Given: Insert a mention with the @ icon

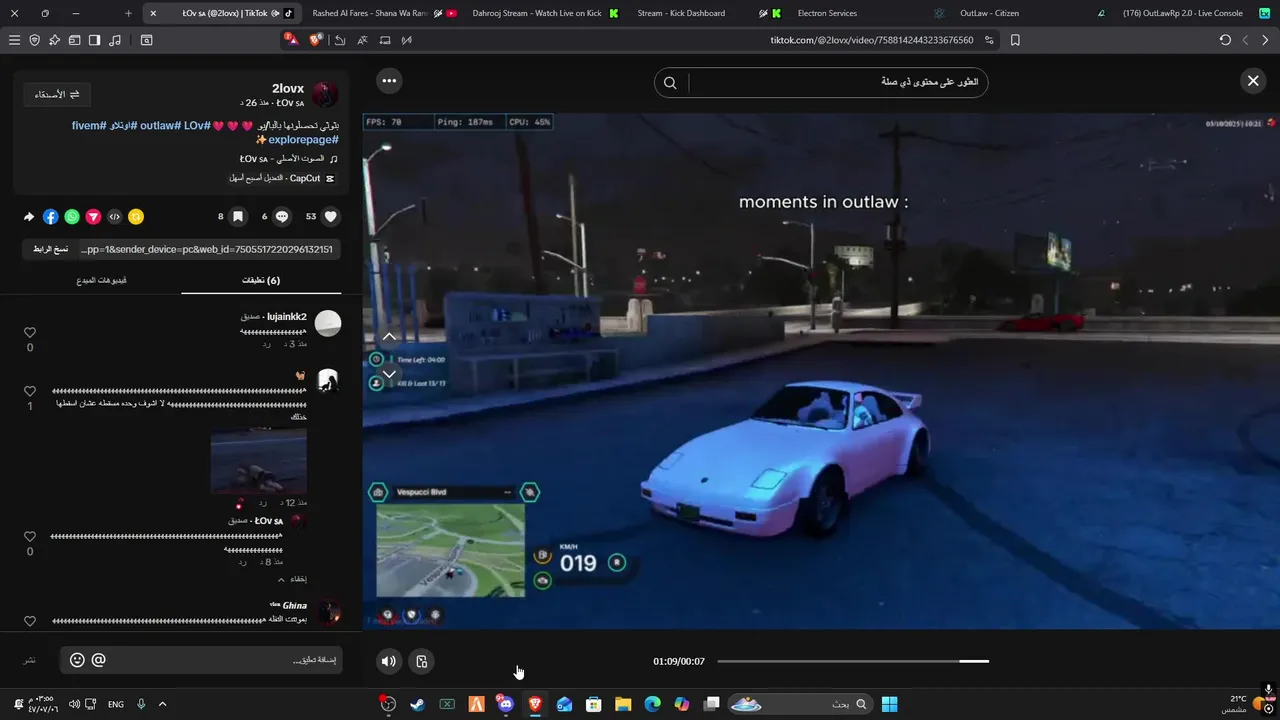Looking at the screenshot, I should coord(98,660).
